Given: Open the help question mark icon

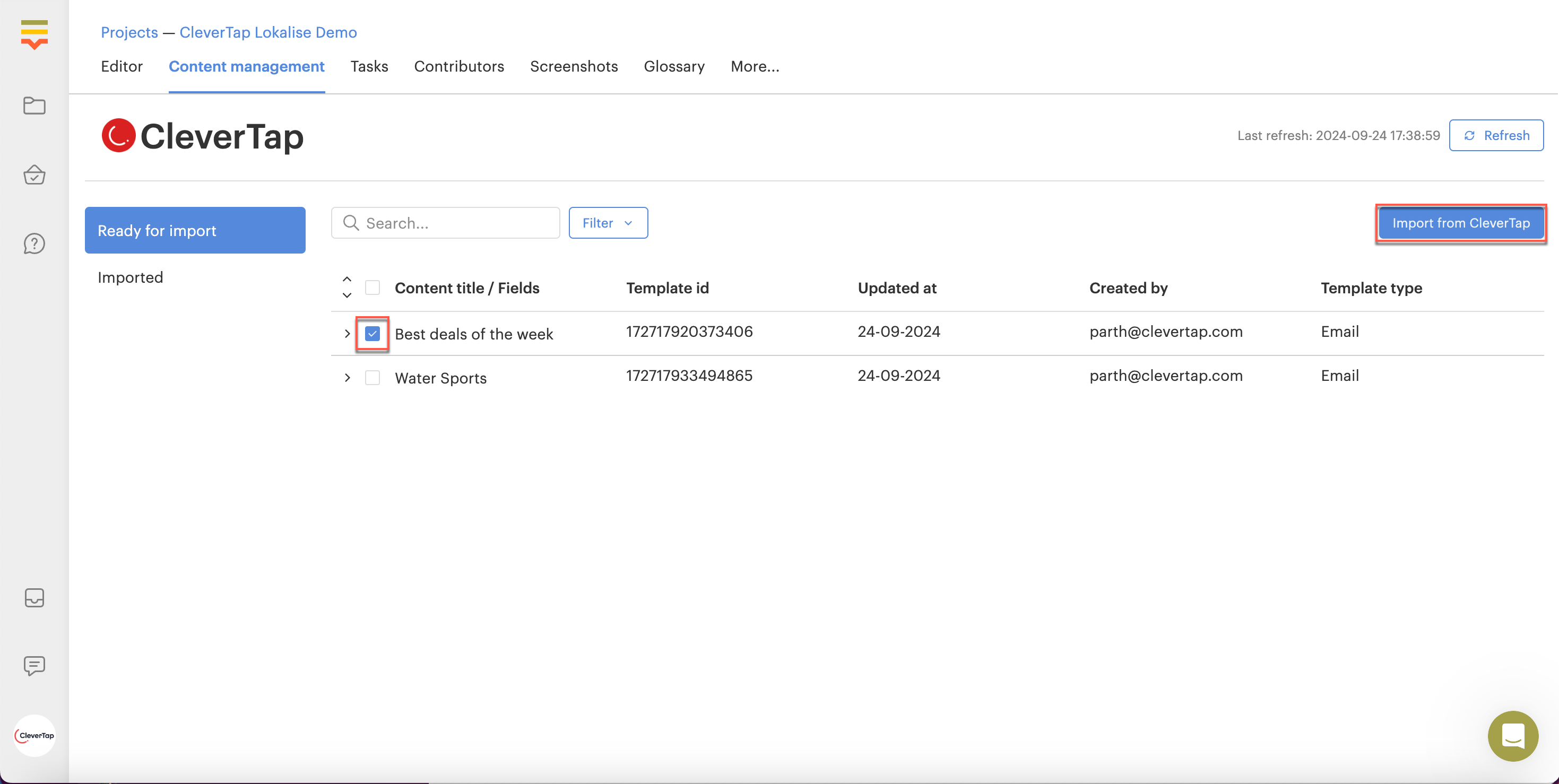Looking at the screenshot, I should 34,243.
